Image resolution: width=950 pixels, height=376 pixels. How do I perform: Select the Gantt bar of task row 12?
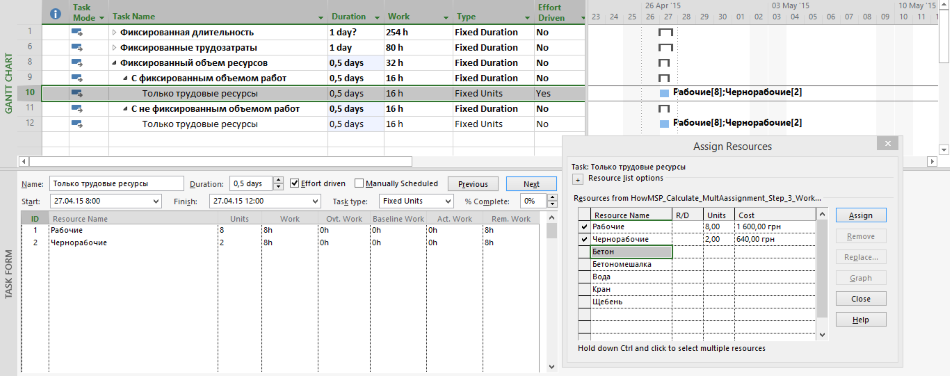[x=665, y=124]
